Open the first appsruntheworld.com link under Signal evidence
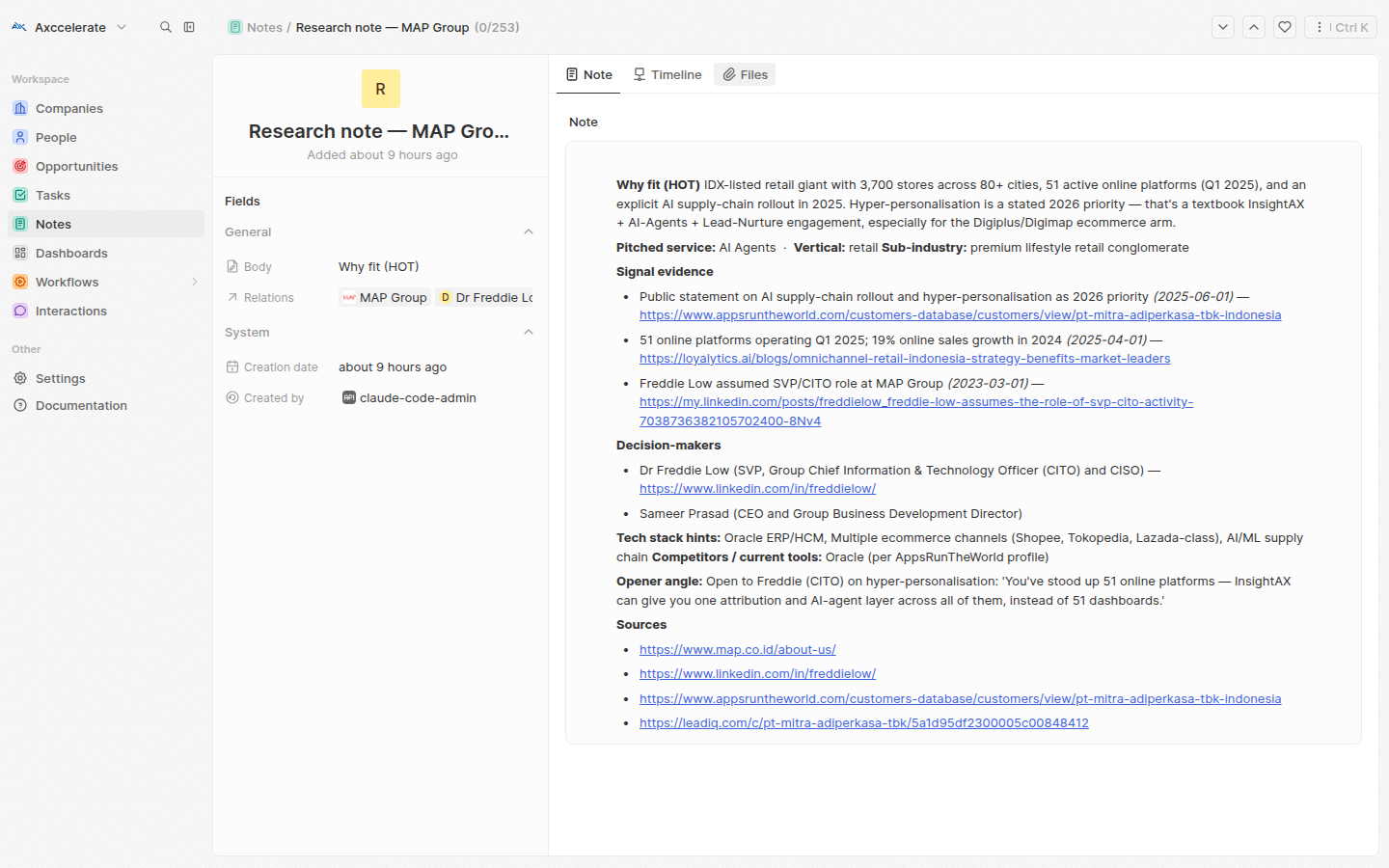 pyautogui.click(x=961, y=315)
